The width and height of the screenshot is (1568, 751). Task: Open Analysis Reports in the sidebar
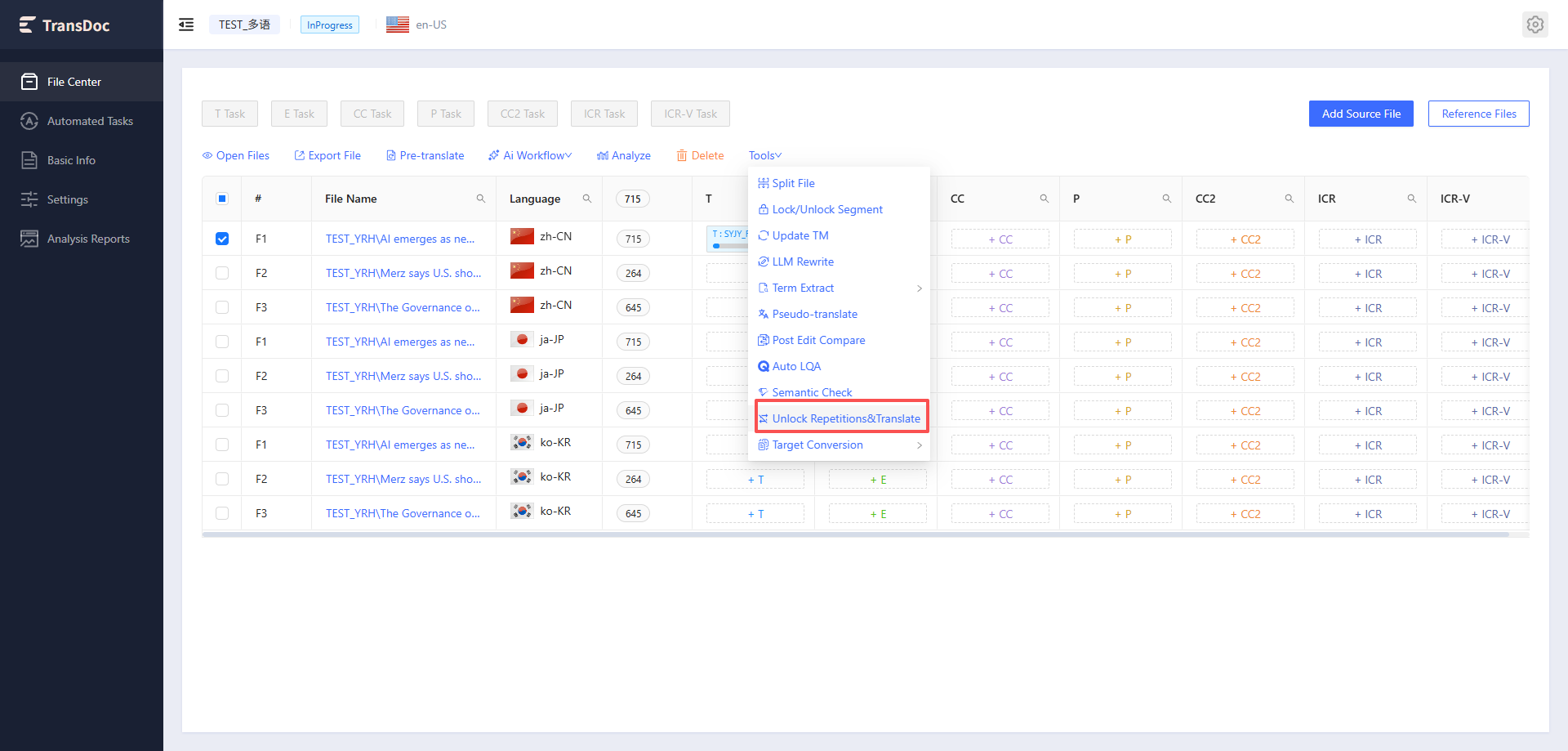click(82, 239)
